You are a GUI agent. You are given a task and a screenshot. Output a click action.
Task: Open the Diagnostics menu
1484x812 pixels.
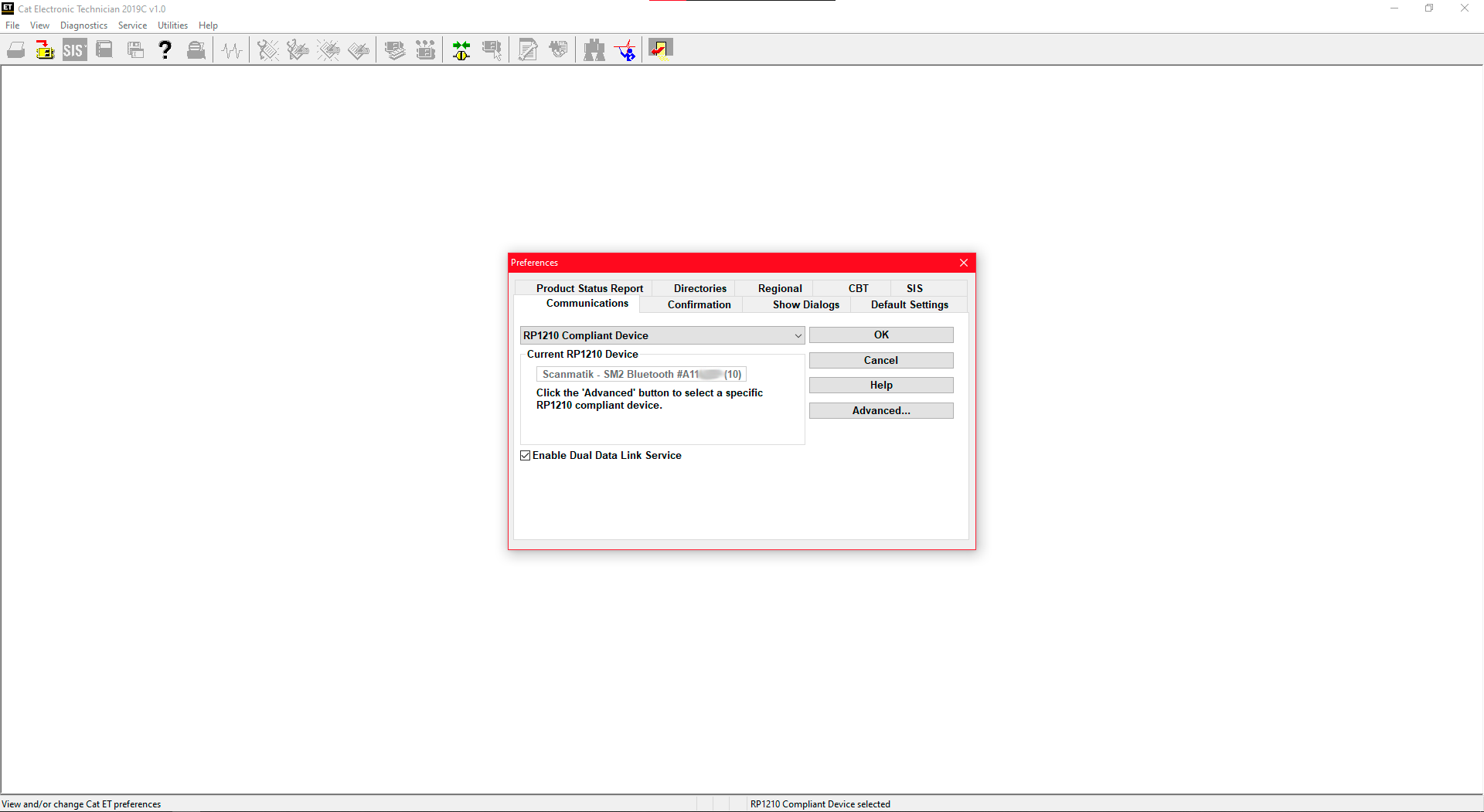[x=83, y=25]
